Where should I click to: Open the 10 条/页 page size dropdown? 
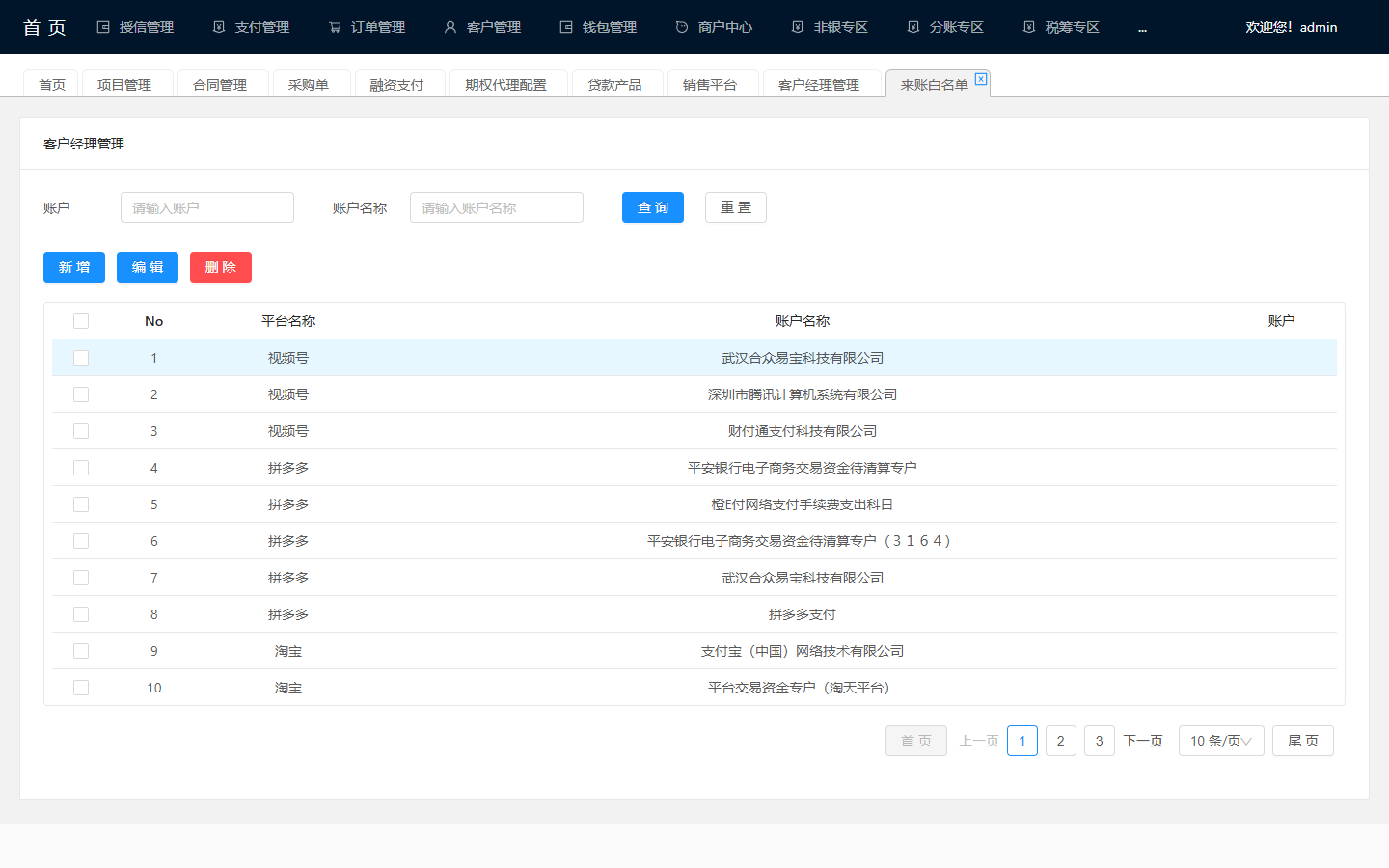[1221, 741]
